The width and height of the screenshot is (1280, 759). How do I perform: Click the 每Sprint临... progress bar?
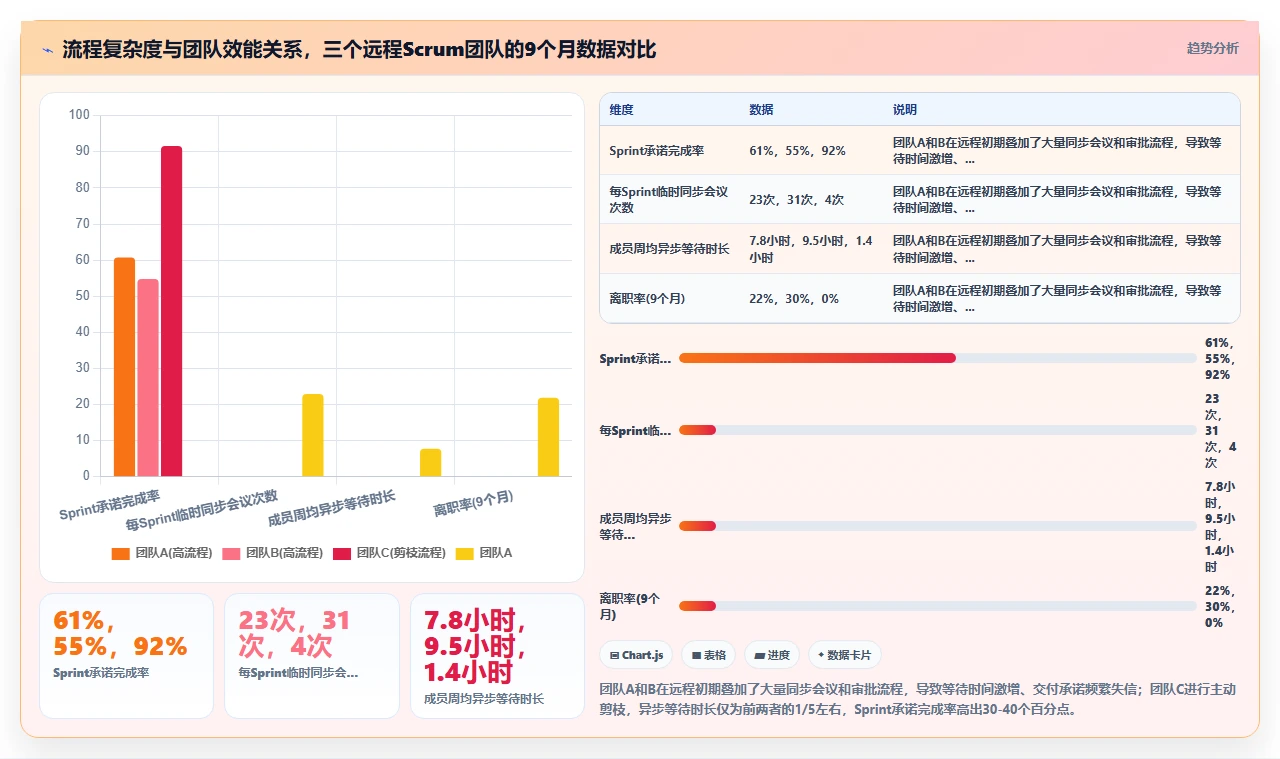pos(937,430)
